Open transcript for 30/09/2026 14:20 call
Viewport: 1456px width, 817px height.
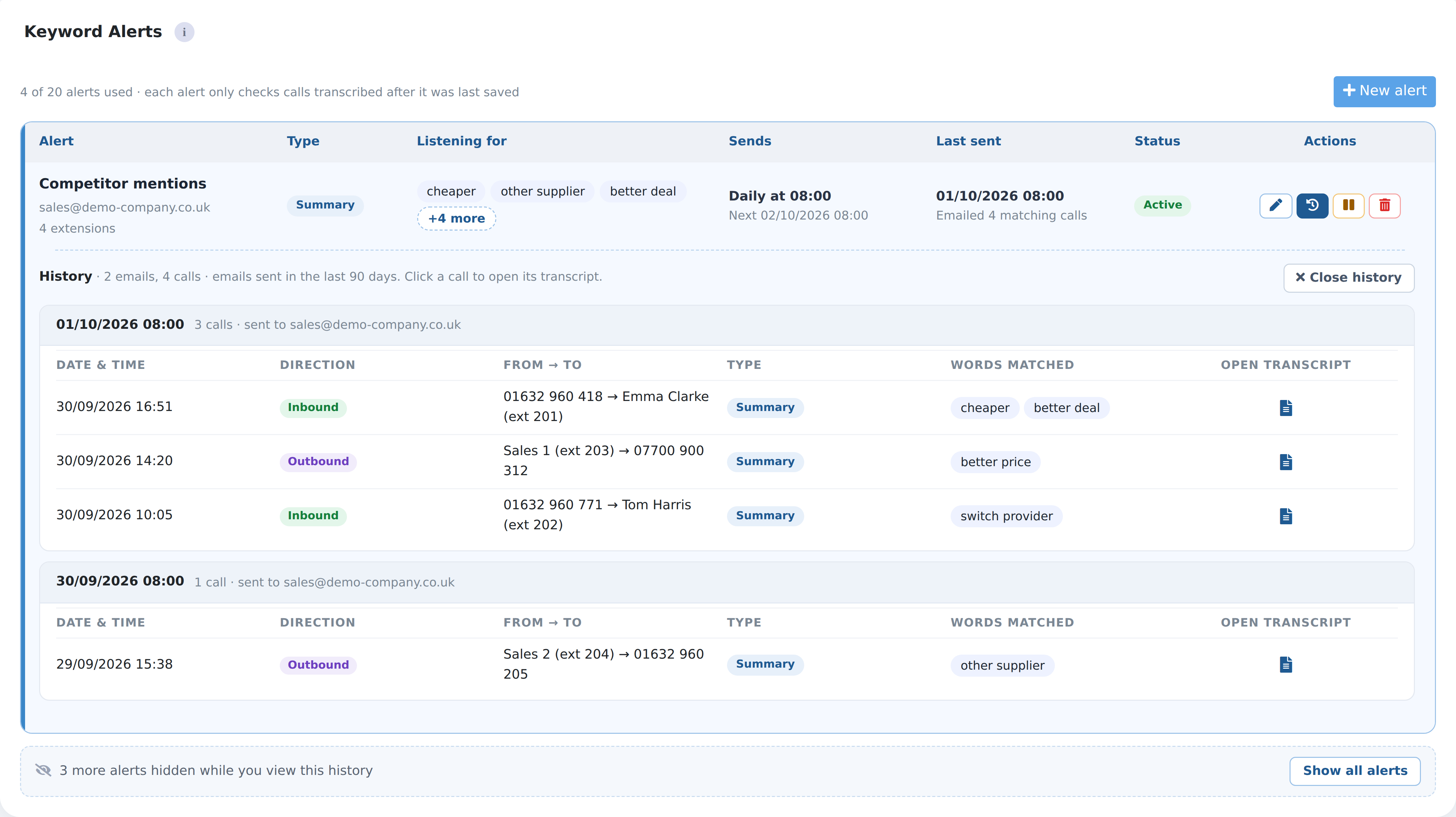coord(1286,461)
